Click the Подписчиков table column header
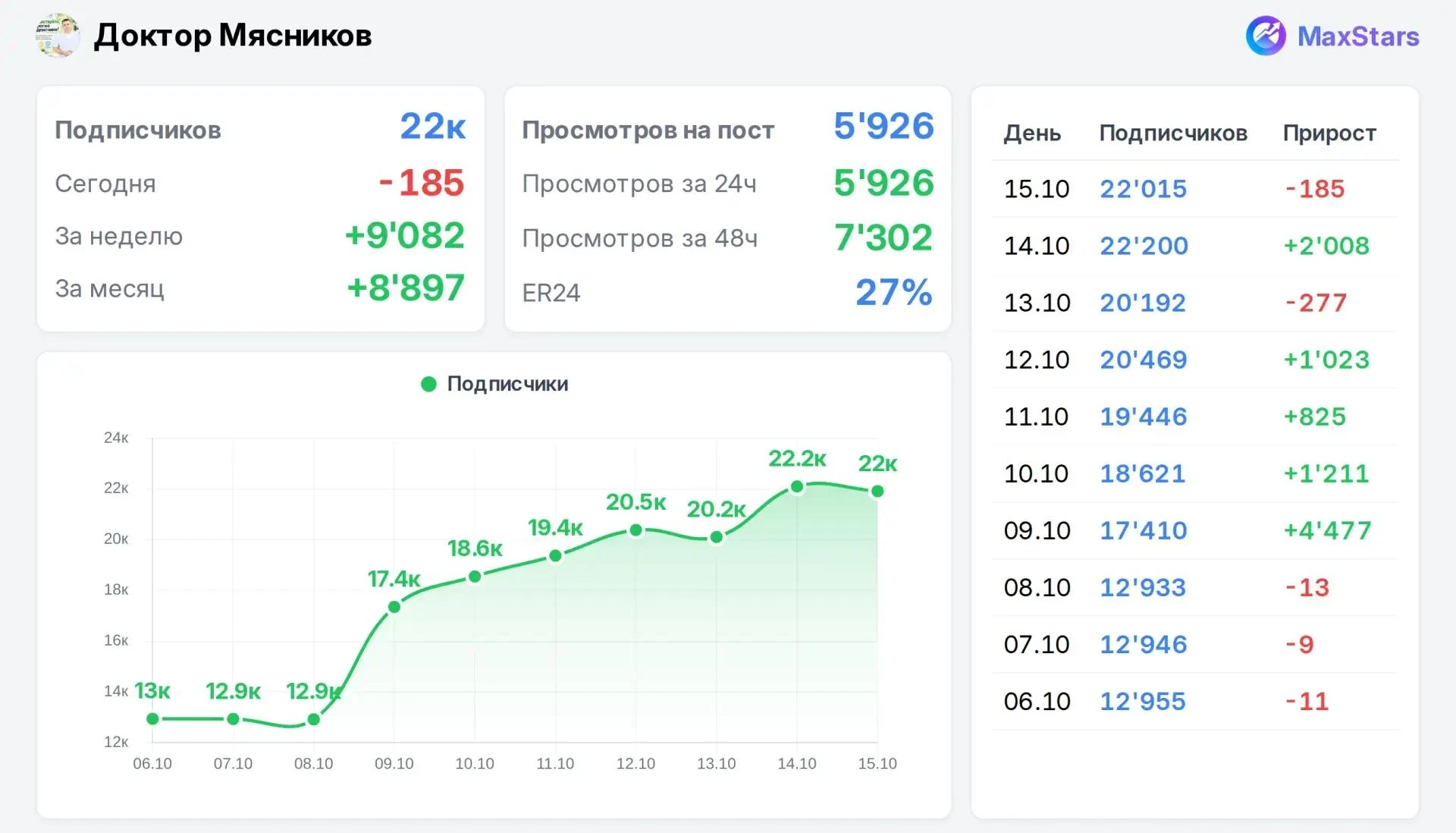This screenshot has width=1456, height=833. pyautogui.click(x=1173, y=133)
